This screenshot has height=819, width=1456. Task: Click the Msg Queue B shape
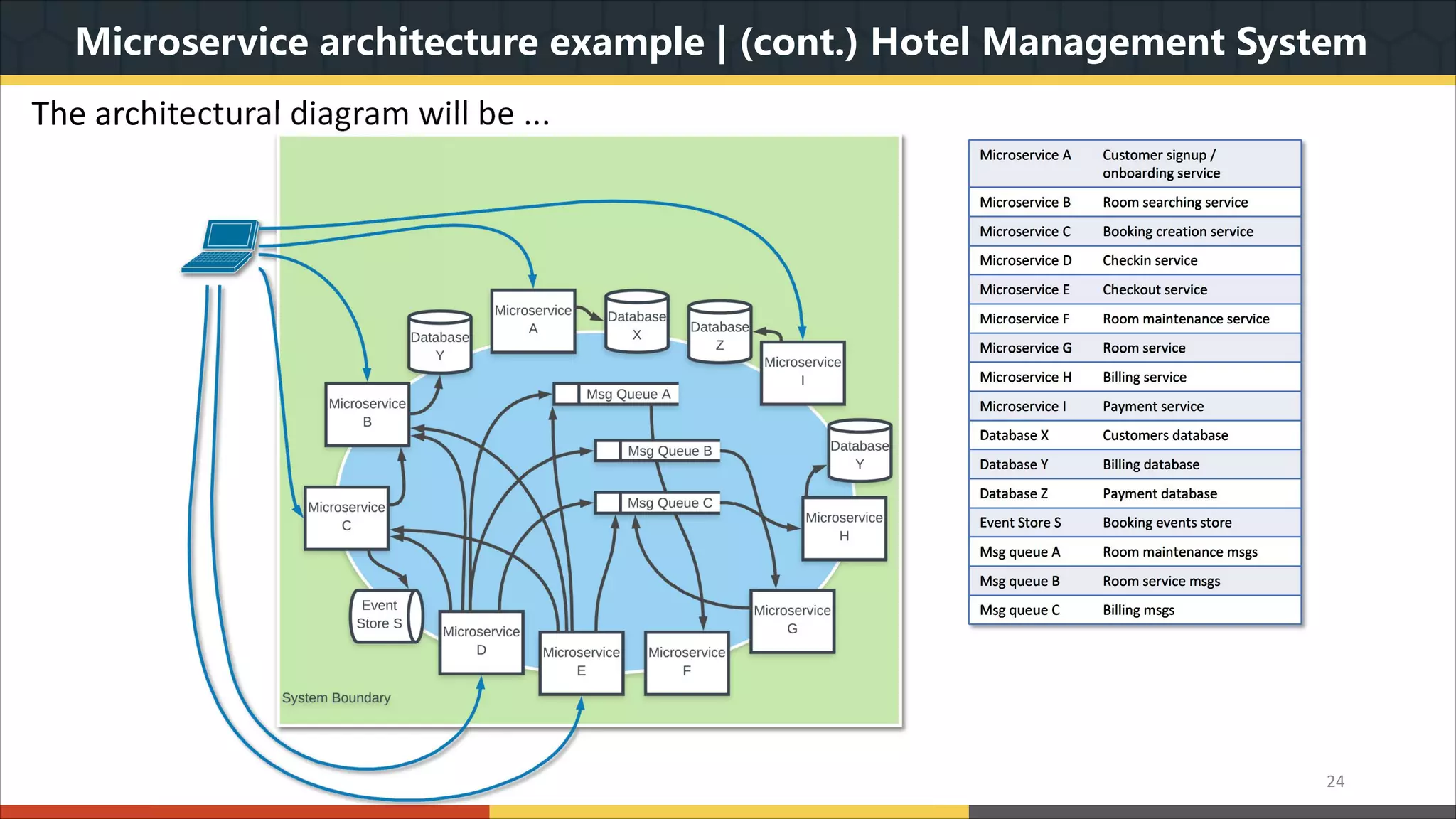coord(657,451)
